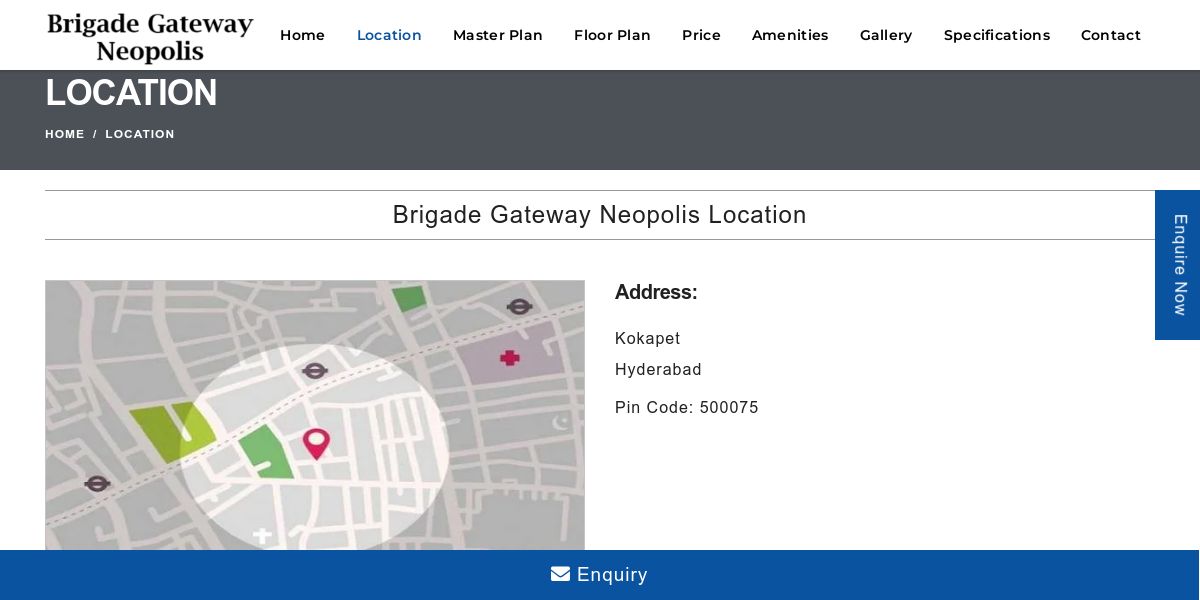Select the Address: heading text

pos(656,292)
